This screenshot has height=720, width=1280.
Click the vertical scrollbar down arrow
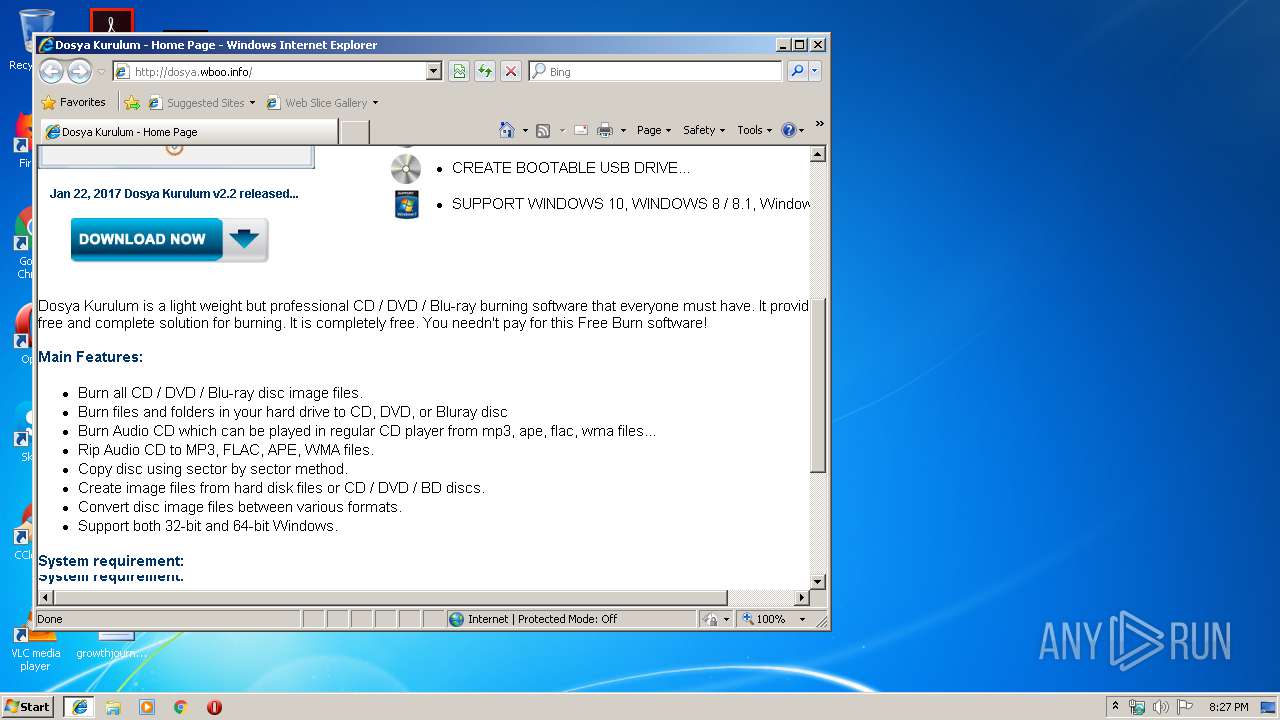[817, 581]
